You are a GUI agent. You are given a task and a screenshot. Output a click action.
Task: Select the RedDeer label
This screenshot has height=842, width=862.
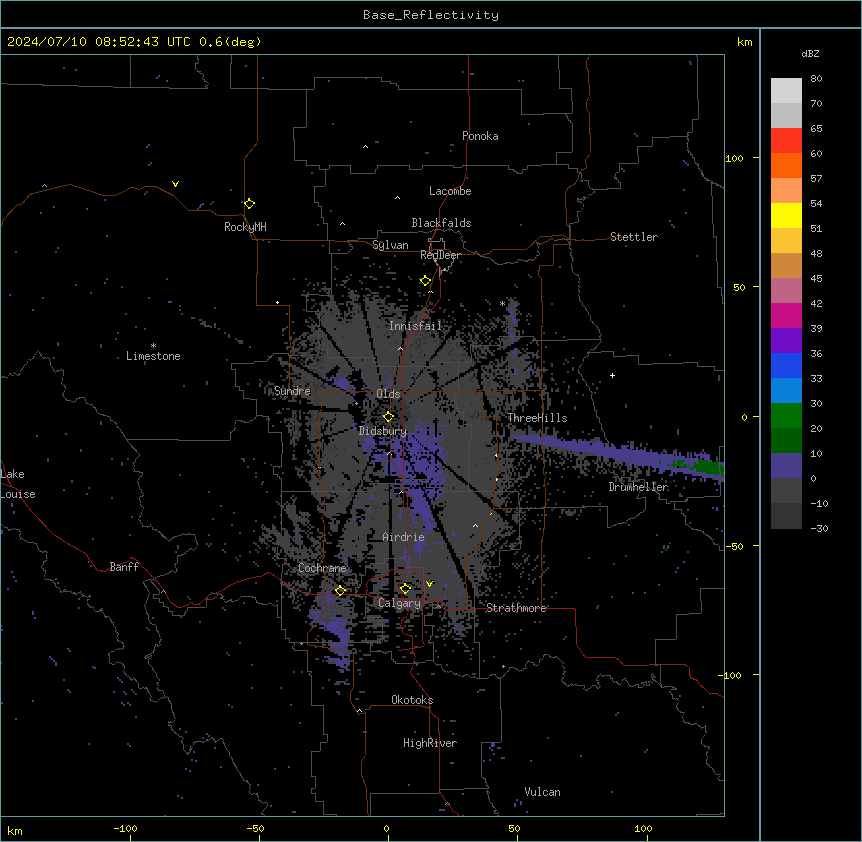440,255
